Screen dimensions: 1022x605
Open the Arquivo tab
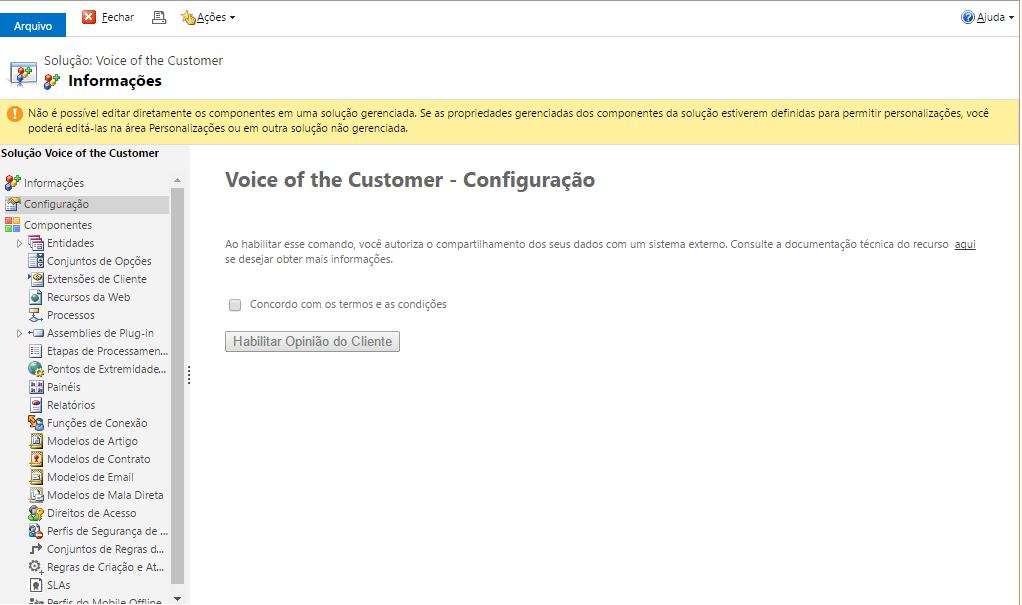coord(33,25)
